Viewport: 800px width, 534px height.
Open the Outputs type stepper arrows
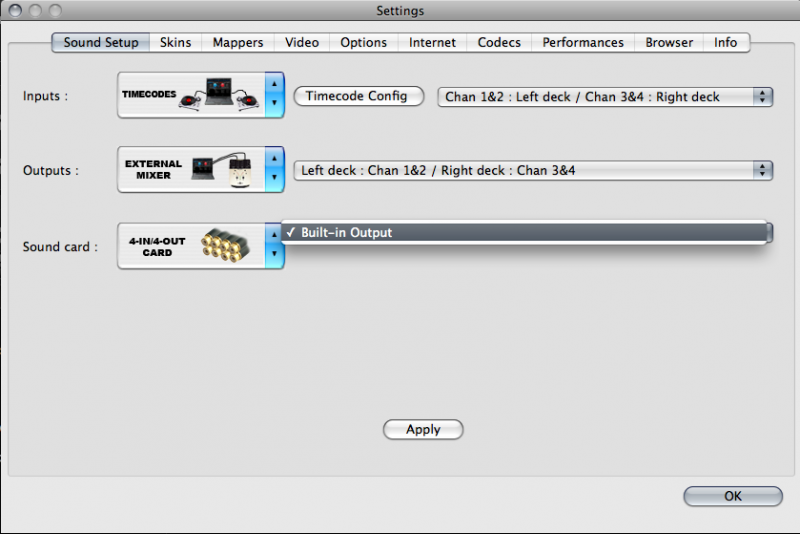pos(275,171)
